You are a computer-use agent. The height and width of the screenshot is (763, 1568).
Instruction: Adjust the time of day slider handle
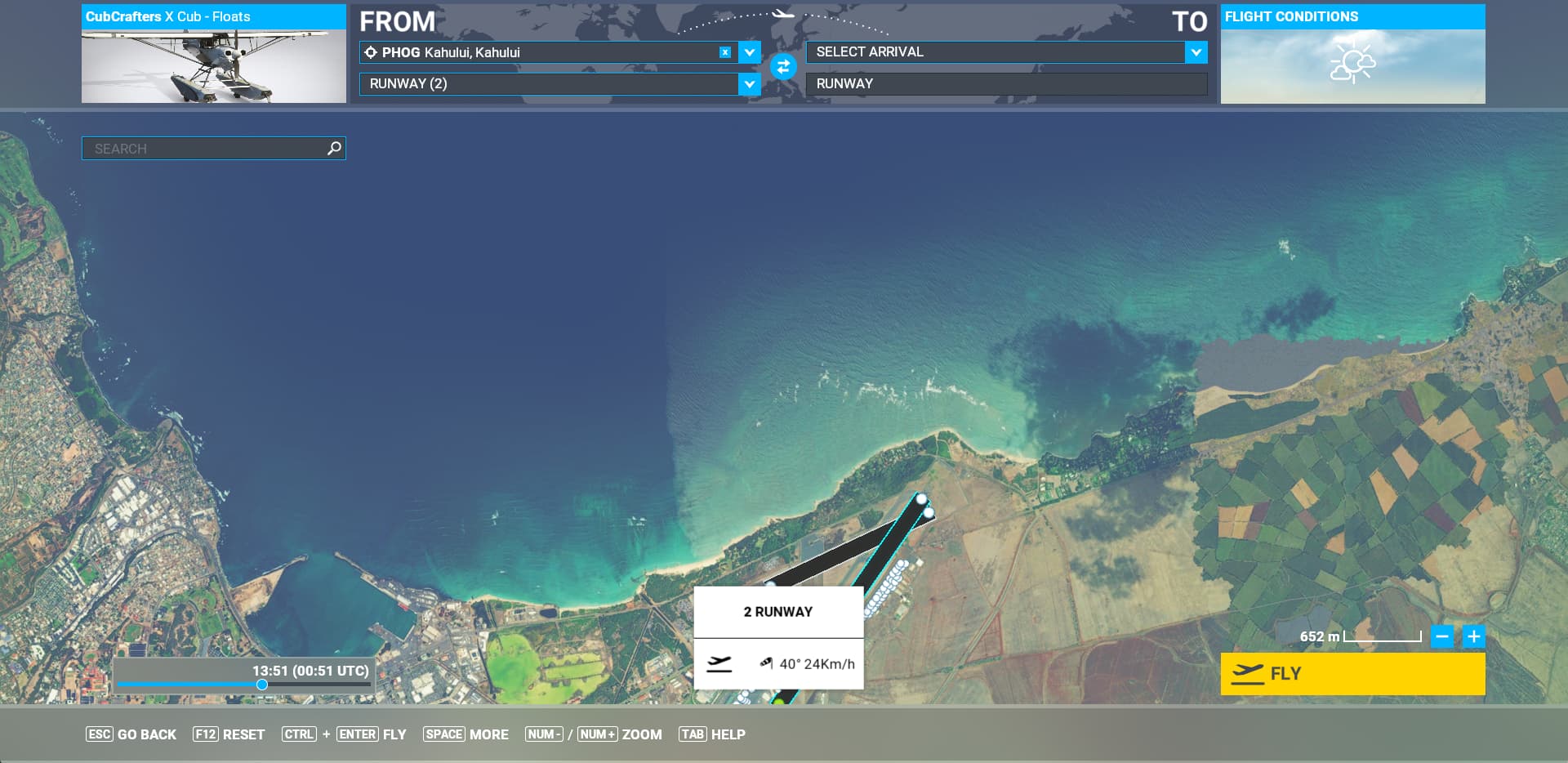tap(262, 685)
